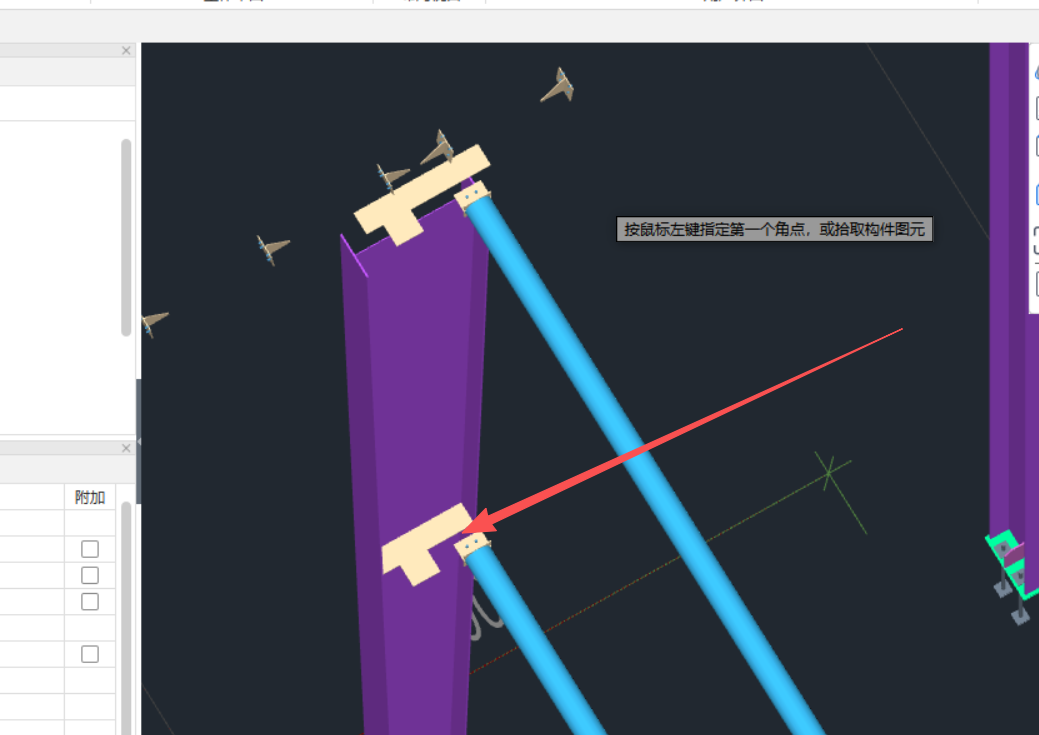Tick the fourth, lowest 附加 checkbox
This screenshot has height=735, width=1039.
coord(90,654)
